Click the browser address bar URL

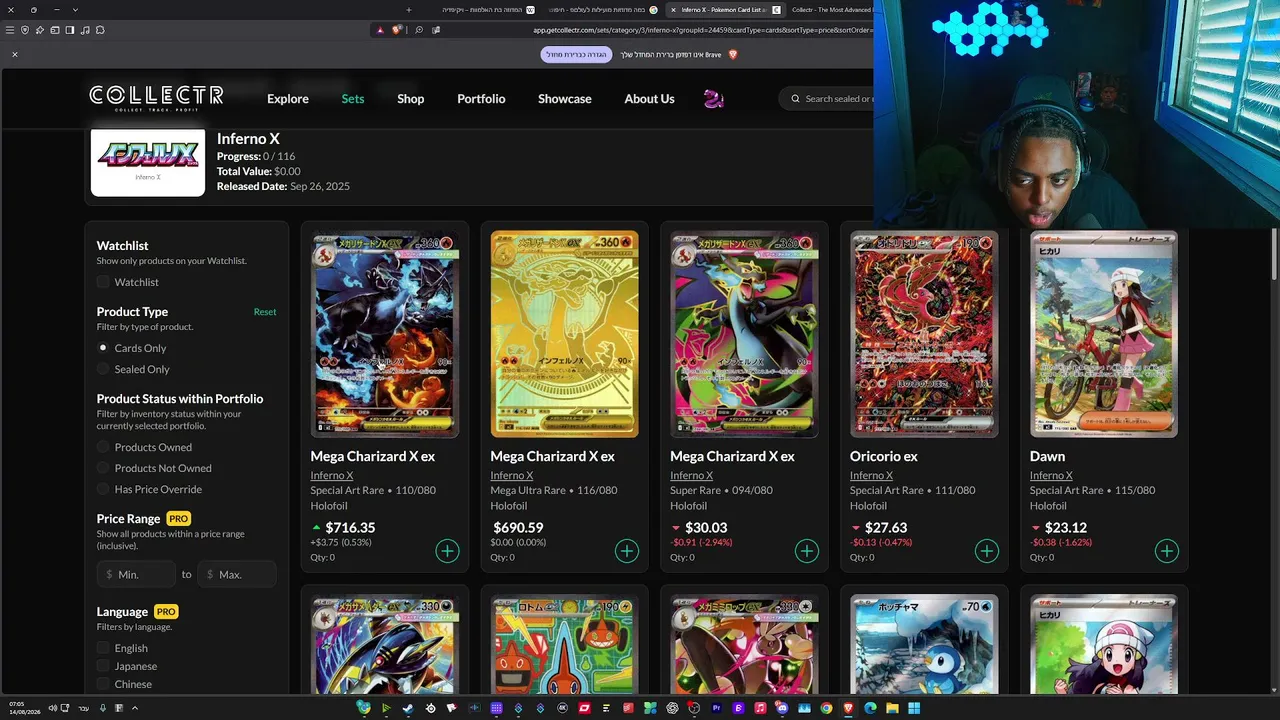point(702,30)
